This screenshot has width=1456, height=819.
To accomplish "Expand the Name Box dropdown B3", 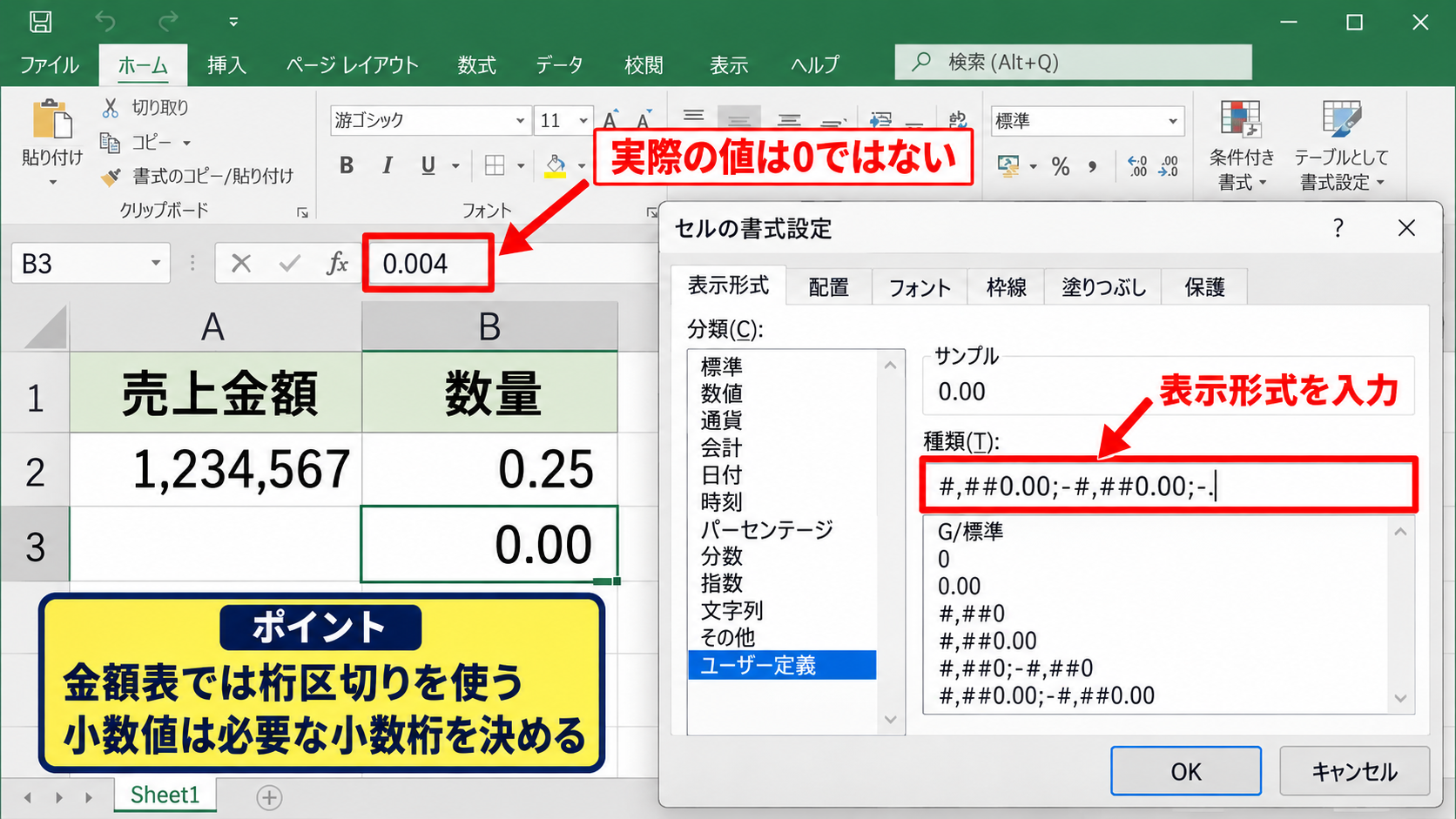I will click(156, 263).
